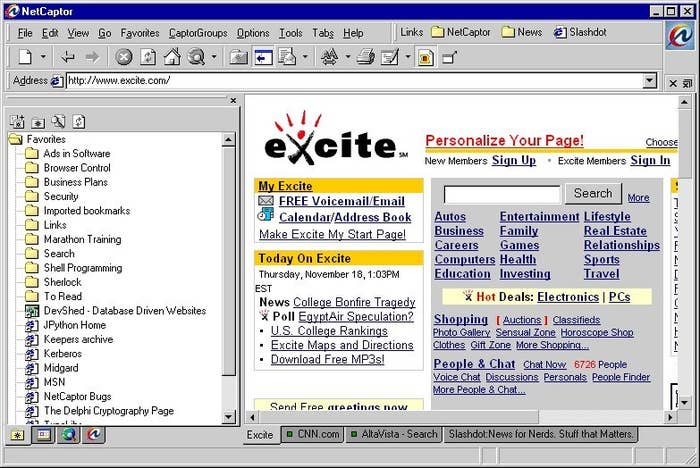Open the dropdown arrow beside the Mail icon
This screenshot has height=468, width=700.
305,57
